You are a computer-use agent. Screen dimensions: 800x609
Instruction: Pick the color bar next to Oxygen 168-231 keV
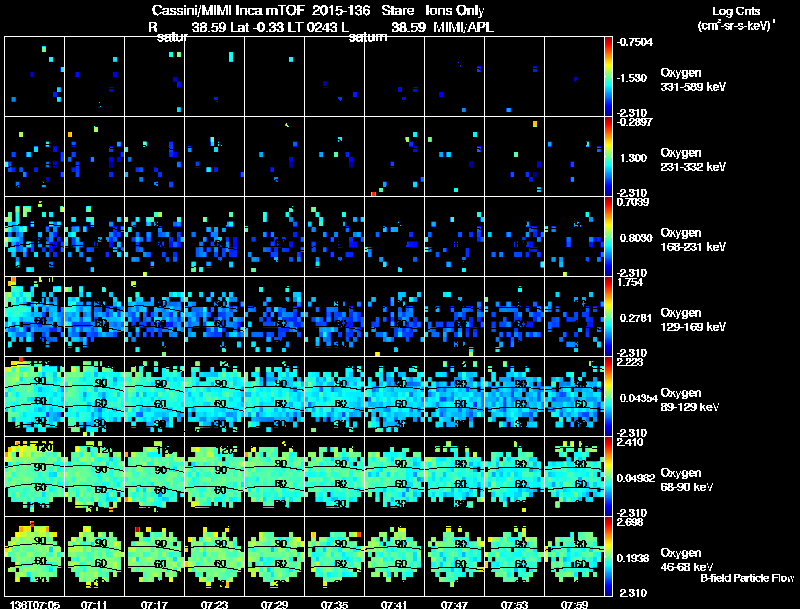pyautogui.click(x=609, y=237)
